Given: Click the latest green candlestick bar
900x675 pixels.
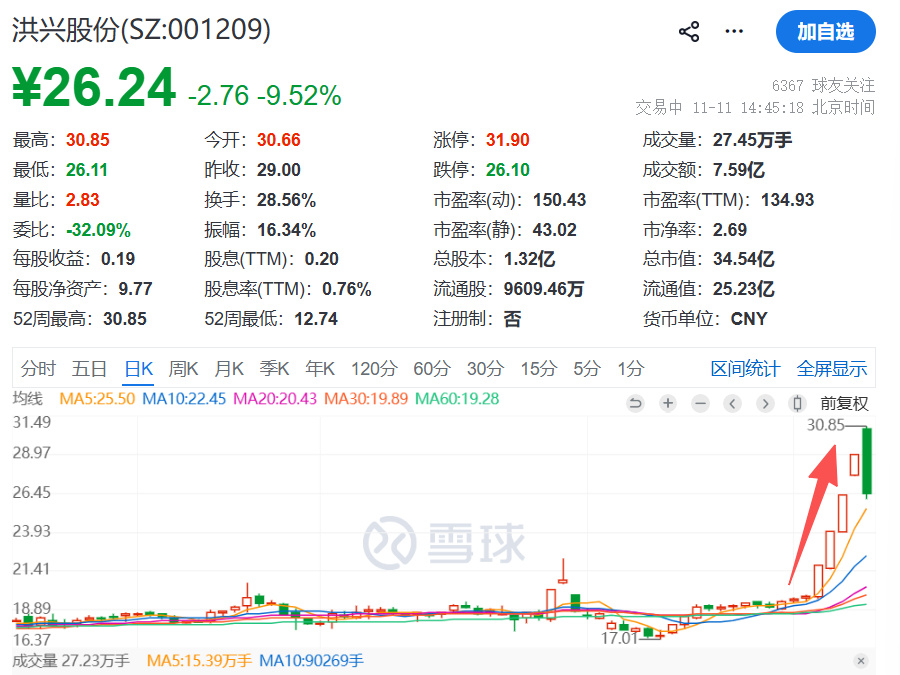Looking at the screenshot, I should pyautogui.click(x=868, y=460).
